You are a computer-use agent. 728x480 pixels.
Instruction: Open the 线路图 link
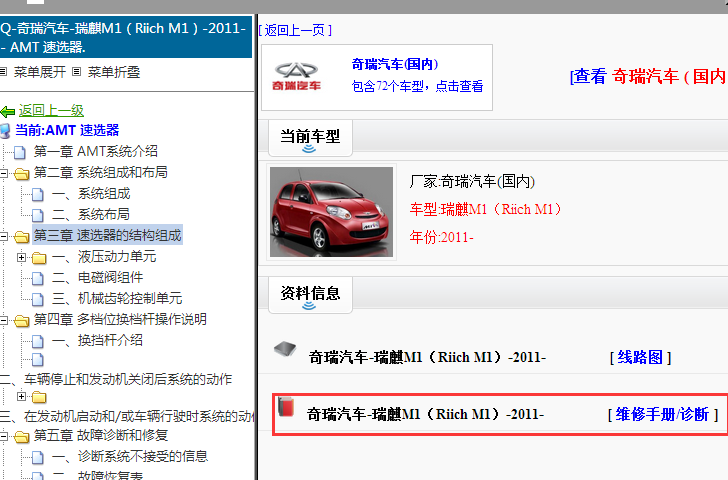[x=640, y=357]
